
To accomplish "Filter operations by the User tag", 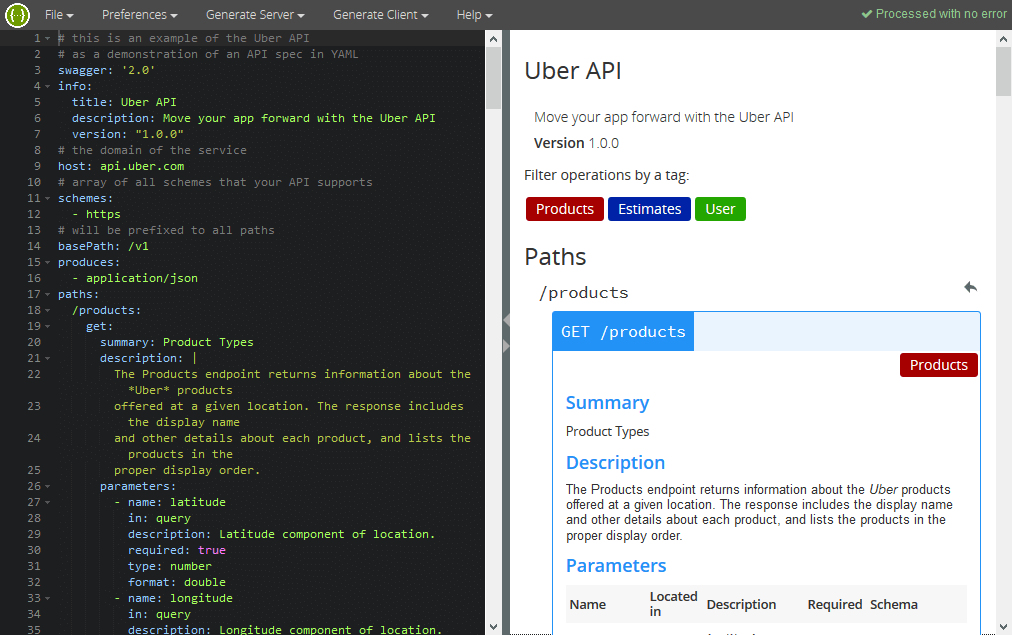I will (720, 209).
